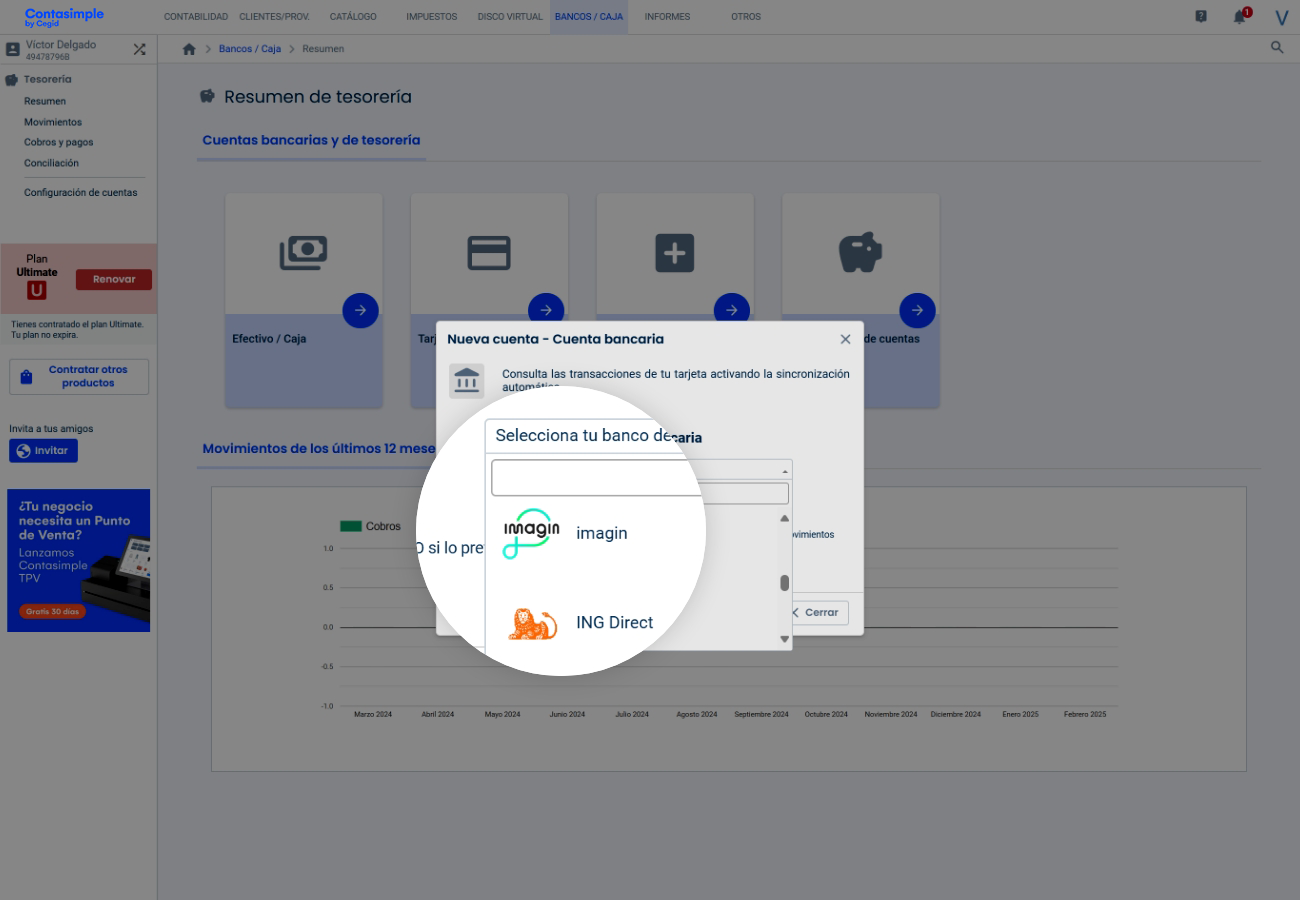Image resolution: width=1300 pixels, height=900 pixels.
Task: Click the plus icon account card
Action: 675,253
